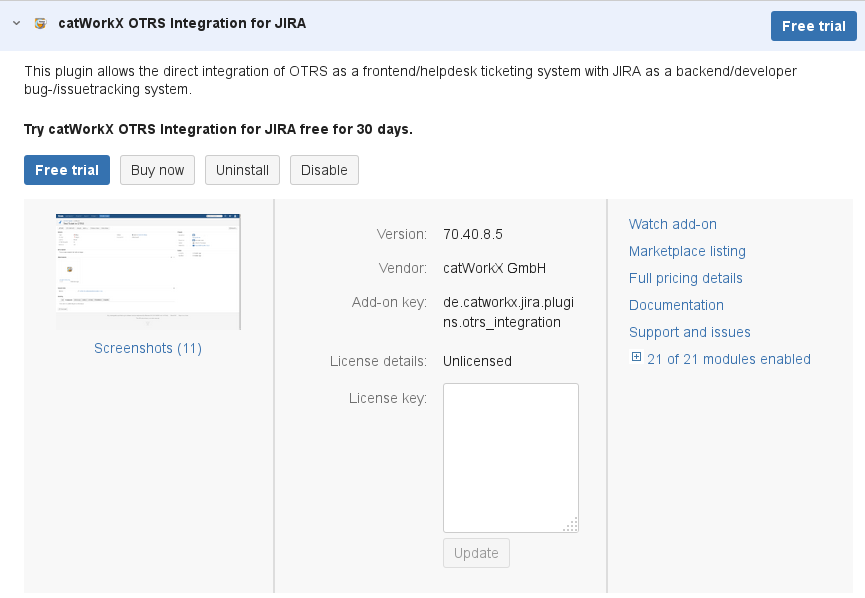Open the Documentation link
This screenshot has width=865, height=598.
click(676, 305)
